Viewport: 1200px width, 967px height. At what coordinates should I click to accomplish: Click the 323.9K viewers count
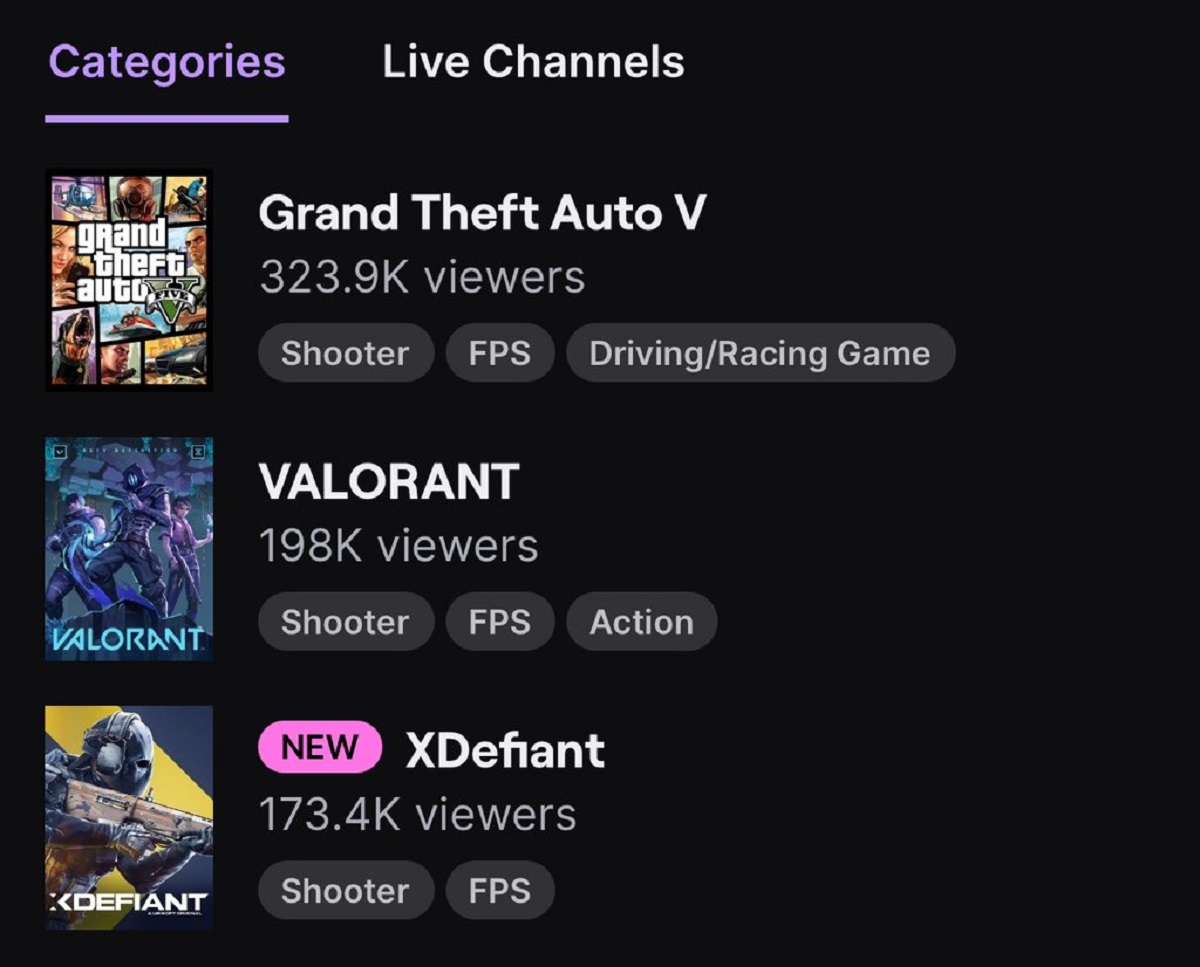(x=421, y=277)
